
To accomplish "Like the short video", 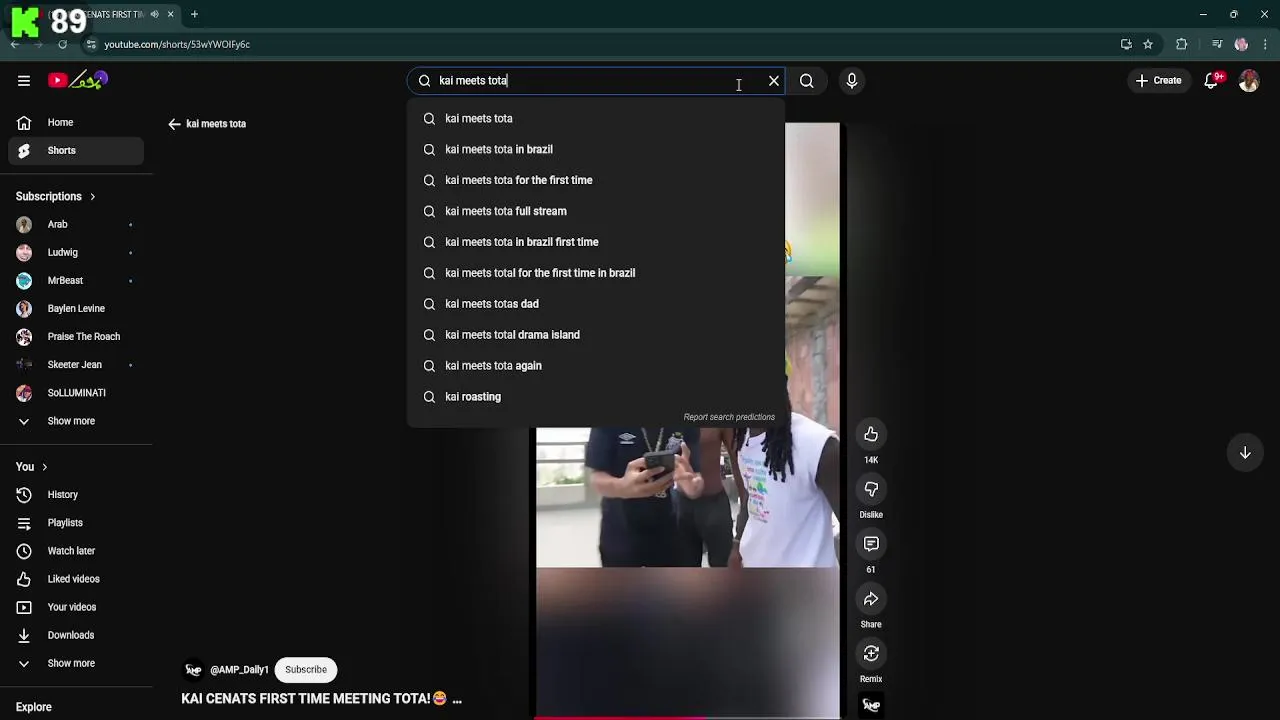I will (x=871, y=434).
